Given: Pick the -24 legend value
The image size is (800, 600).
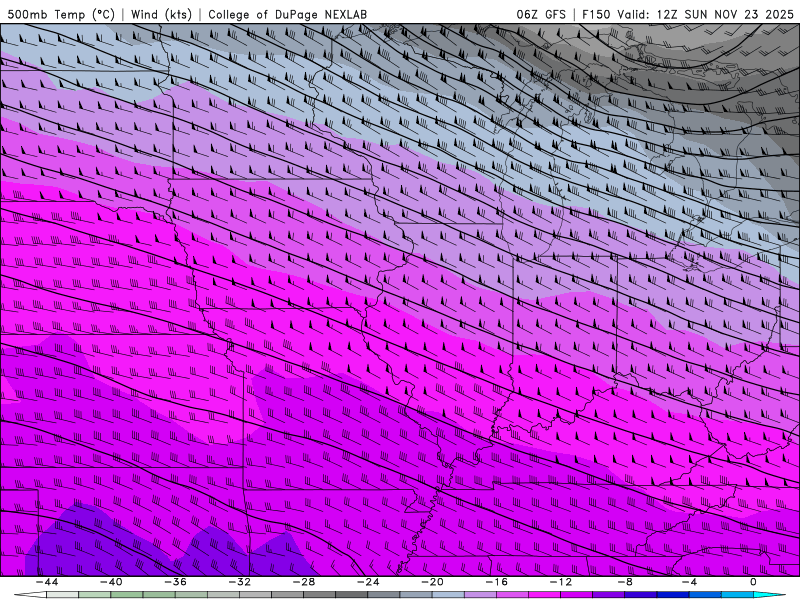Looking at the screenshot, I should (x=368, y=582).
